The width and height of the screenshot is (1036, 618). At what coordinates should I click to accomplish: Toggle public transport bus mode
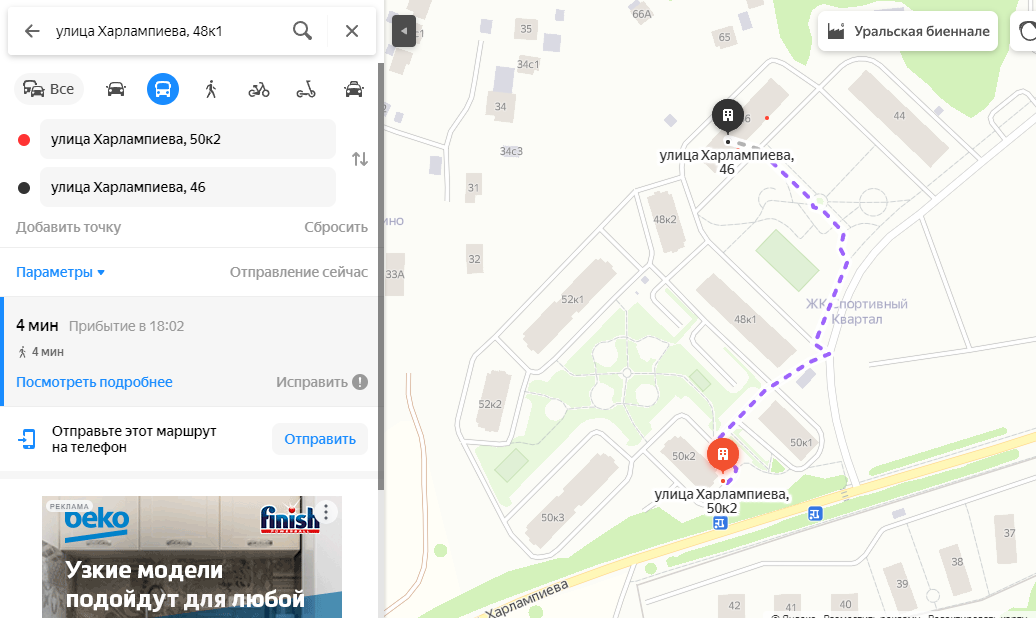(x=163, y=89)
